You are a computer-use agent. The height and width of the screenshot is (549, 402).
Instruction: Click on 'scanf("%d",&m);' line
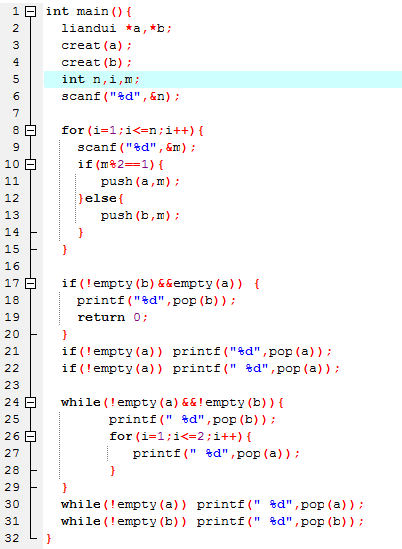(x=136, y=148)
